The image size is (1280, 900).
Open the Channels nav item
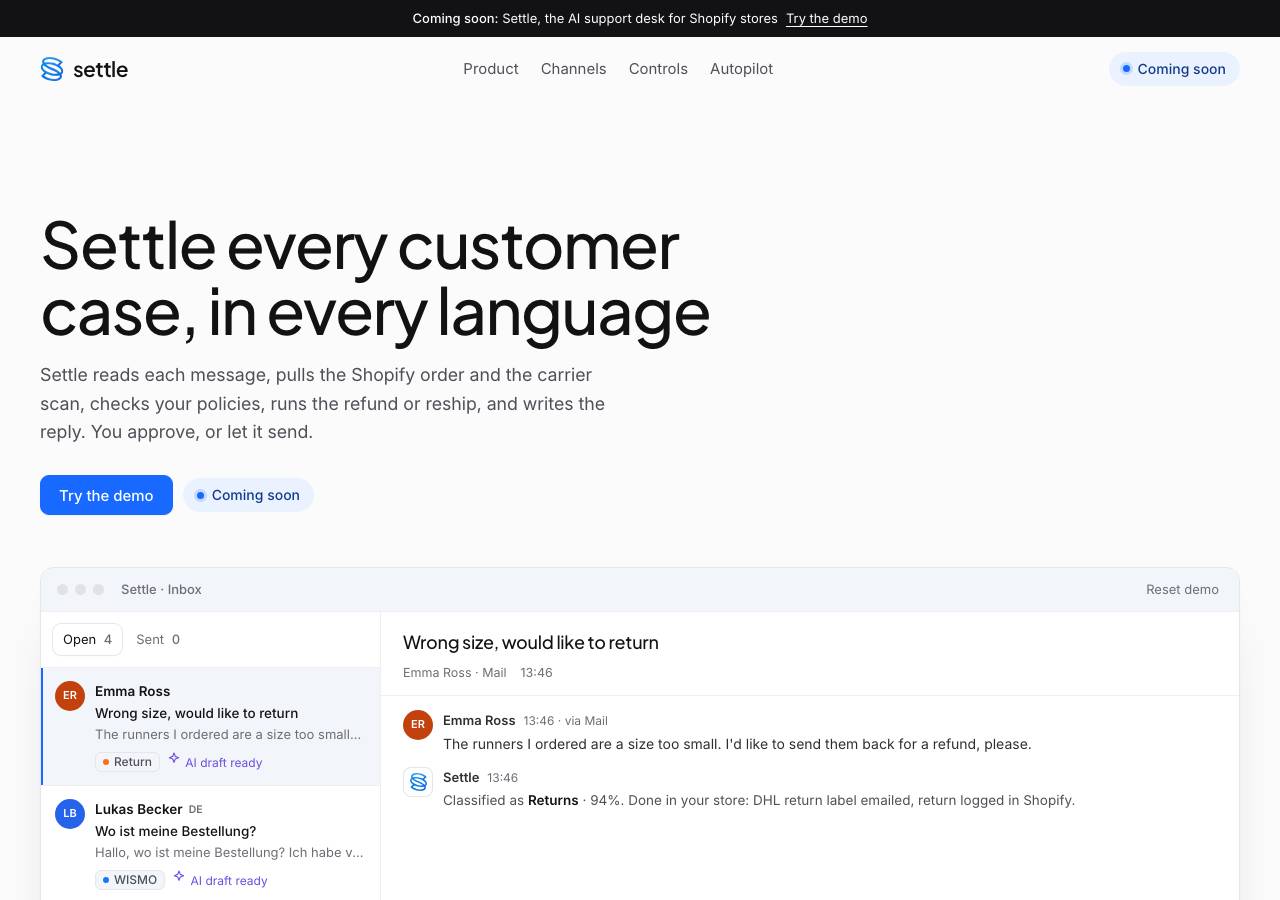pyautogui.click(x=574, y=69)
